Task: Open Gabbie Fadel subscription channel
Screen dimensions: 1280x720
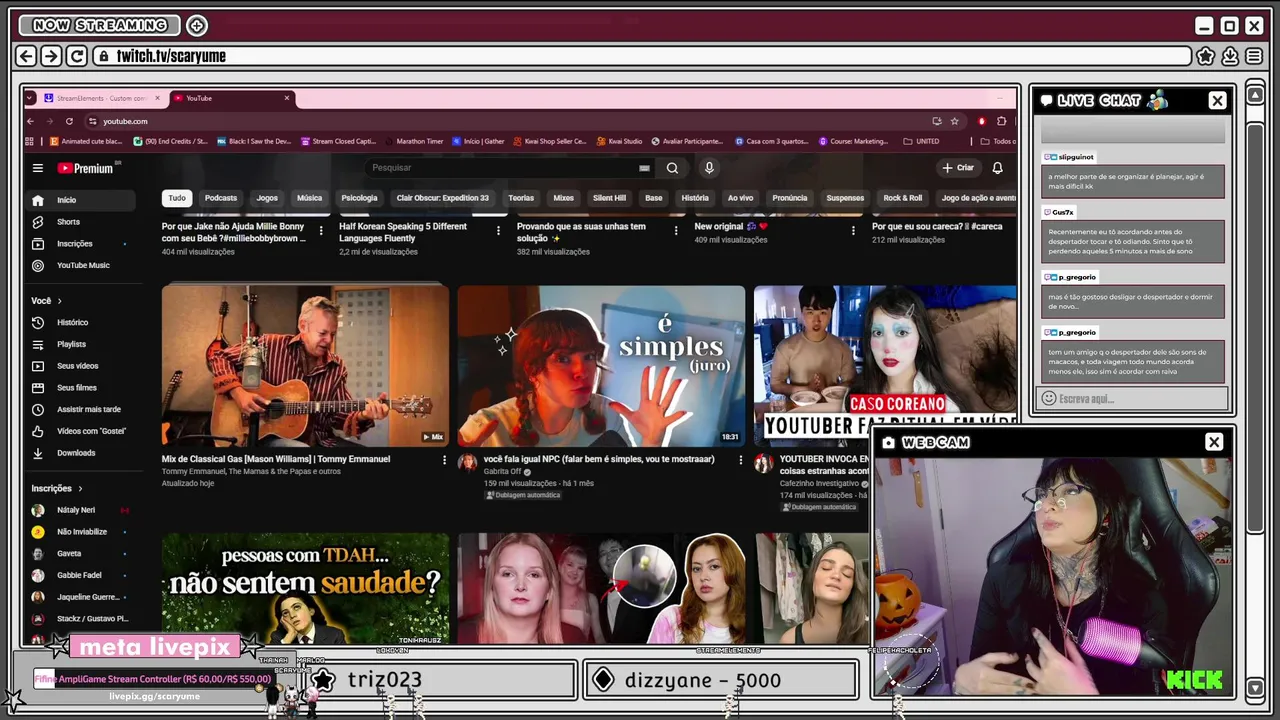Action: click(80, 575)
